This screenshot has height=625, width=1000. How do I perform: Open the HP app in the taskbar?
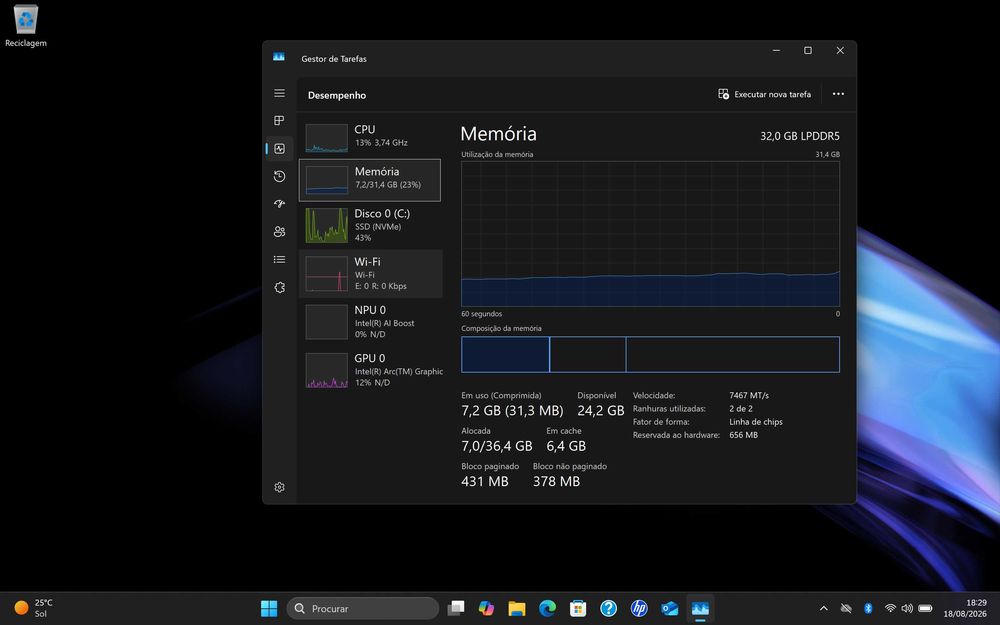(x=639, y=608)
